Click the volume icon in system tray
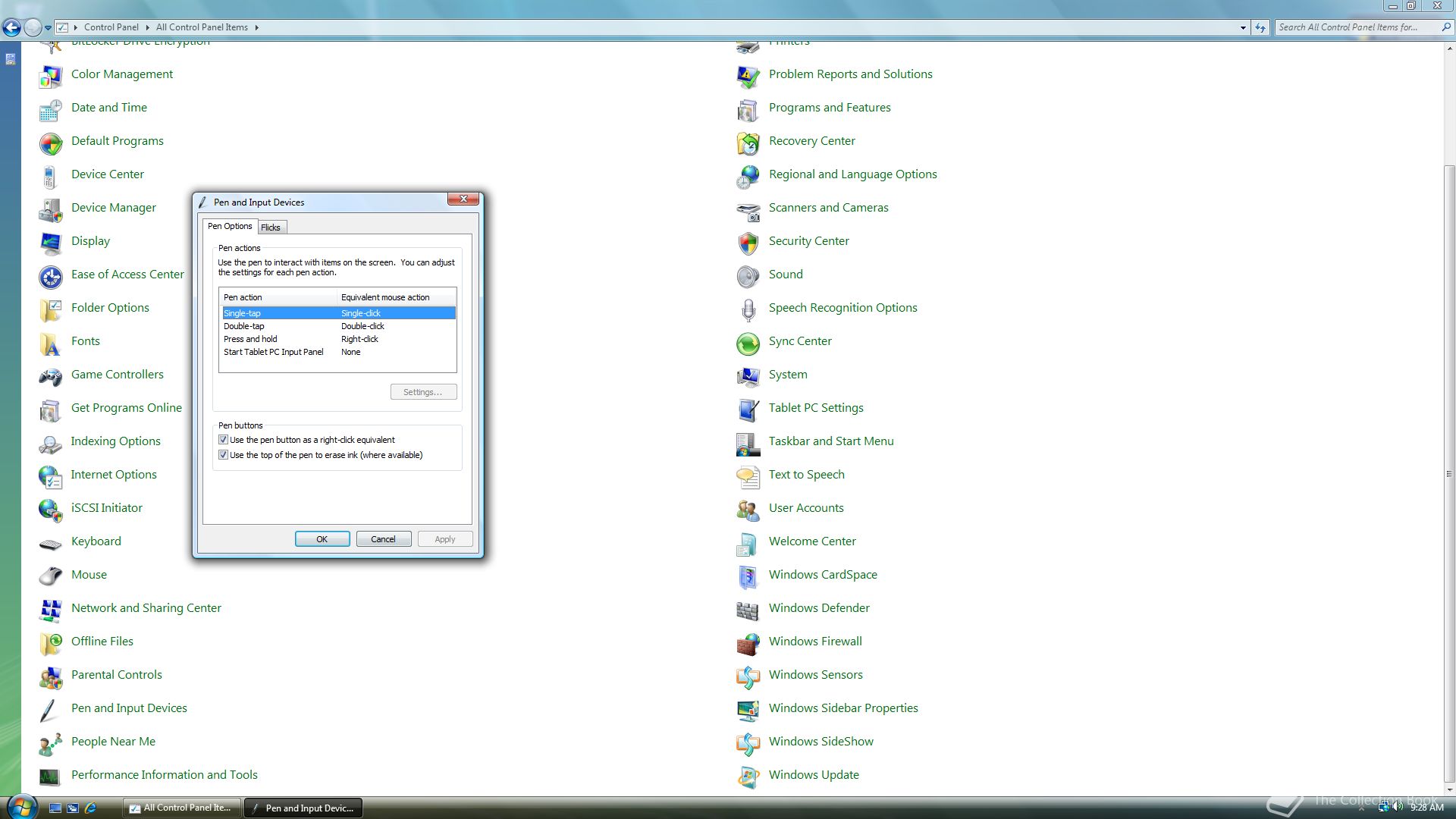The width and height of the screenshot is (1456, 819). [x=1398, y=807]
